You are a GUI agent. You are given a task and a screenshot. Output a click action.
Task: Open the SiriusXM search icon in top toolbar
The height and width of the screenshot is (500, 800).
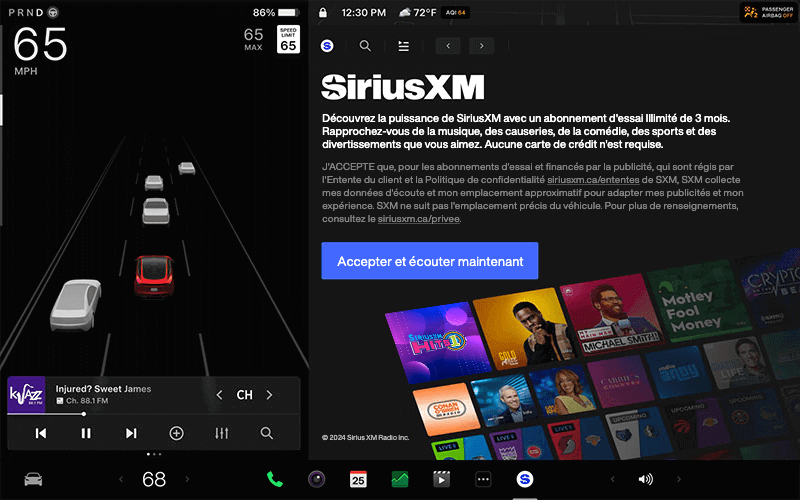click(x=365, y=46)
